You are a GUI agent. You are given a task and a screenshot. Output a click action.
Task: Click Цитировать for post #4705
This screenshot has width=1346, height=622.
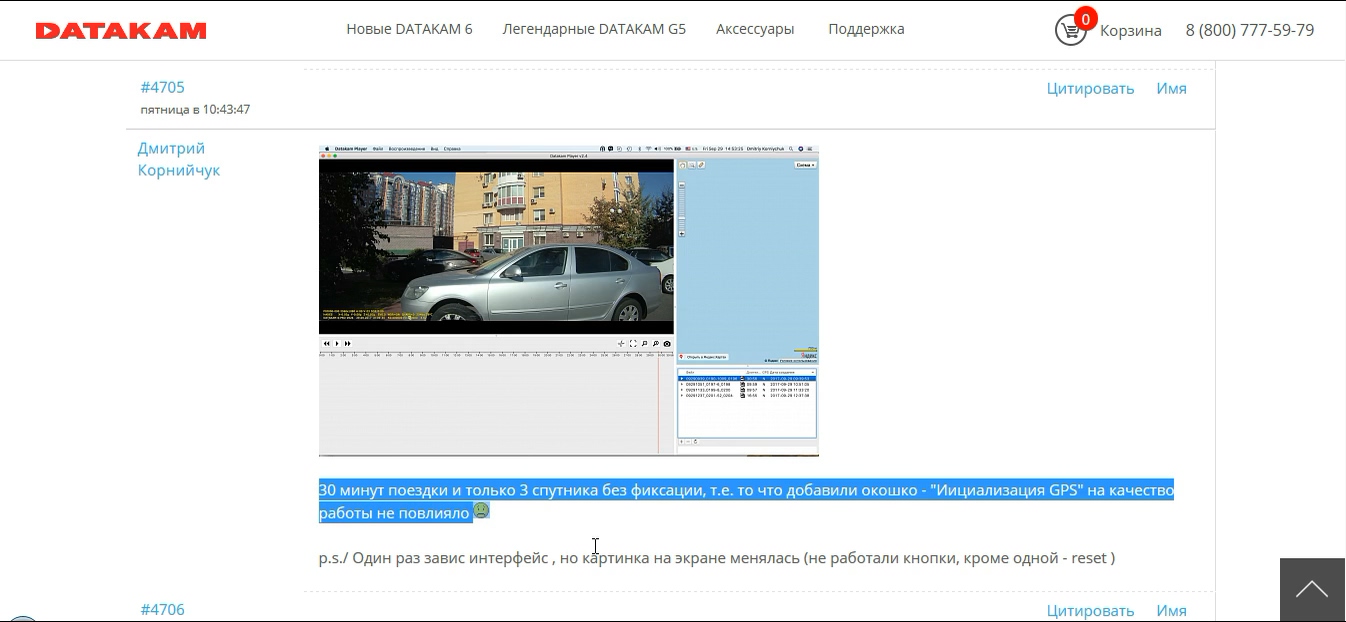point(1090,88)
